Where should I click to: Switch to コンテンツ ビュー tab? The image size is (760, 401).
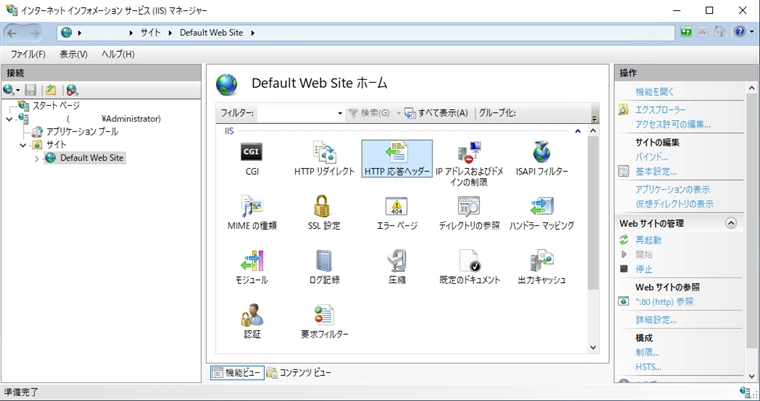(x=299, y=373)
